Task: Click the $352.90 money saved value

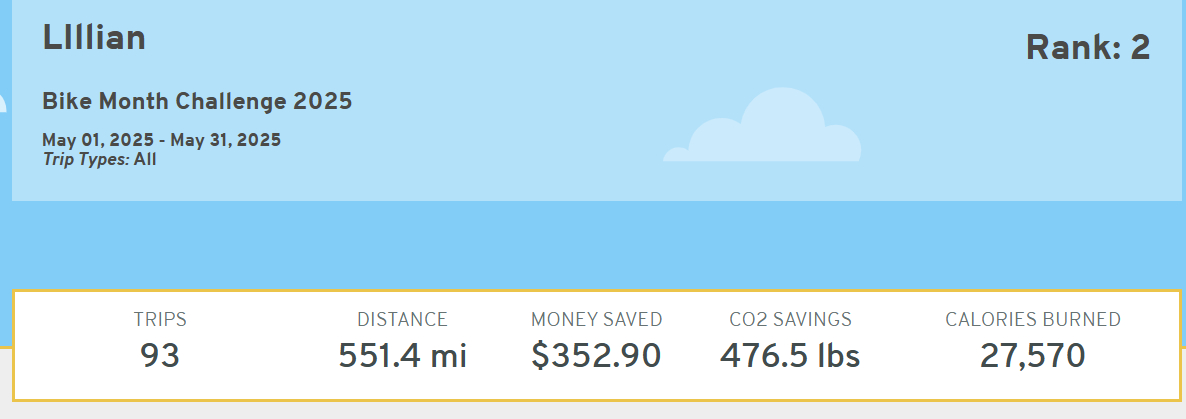Action: 596,355
